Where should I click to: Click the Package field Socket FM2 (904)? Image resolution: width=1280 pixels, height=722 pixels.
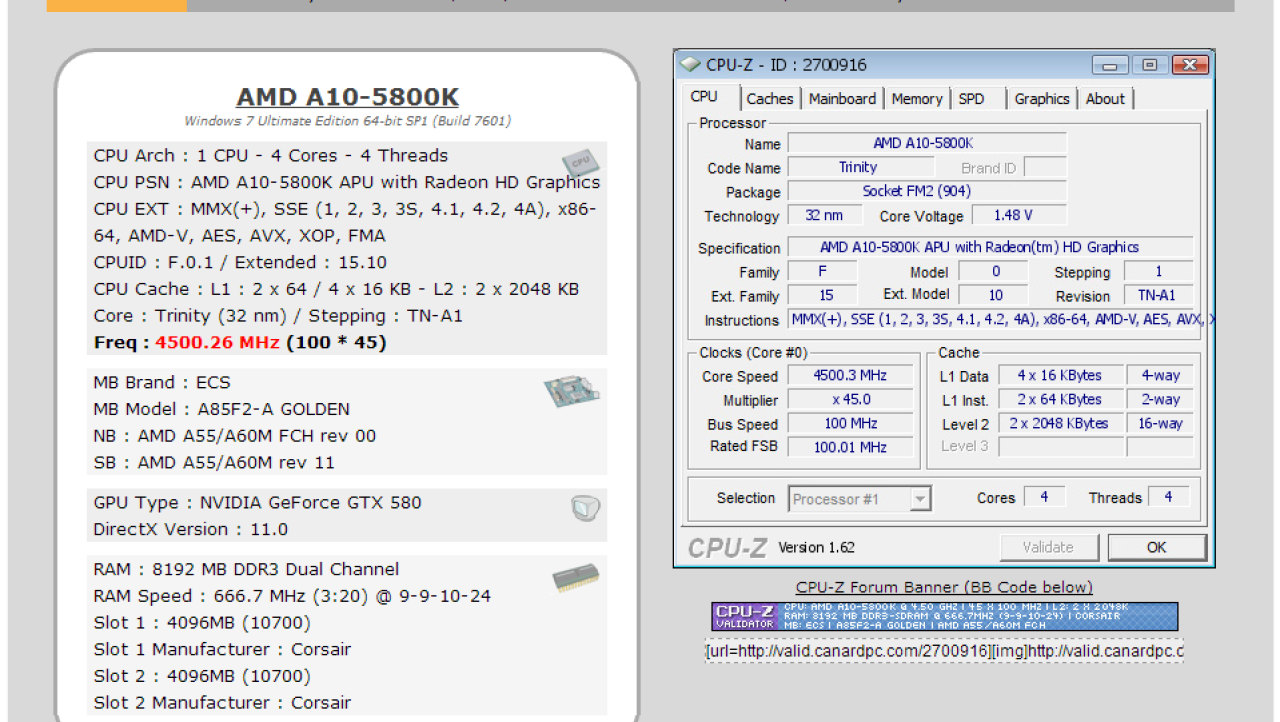point(927,191)
